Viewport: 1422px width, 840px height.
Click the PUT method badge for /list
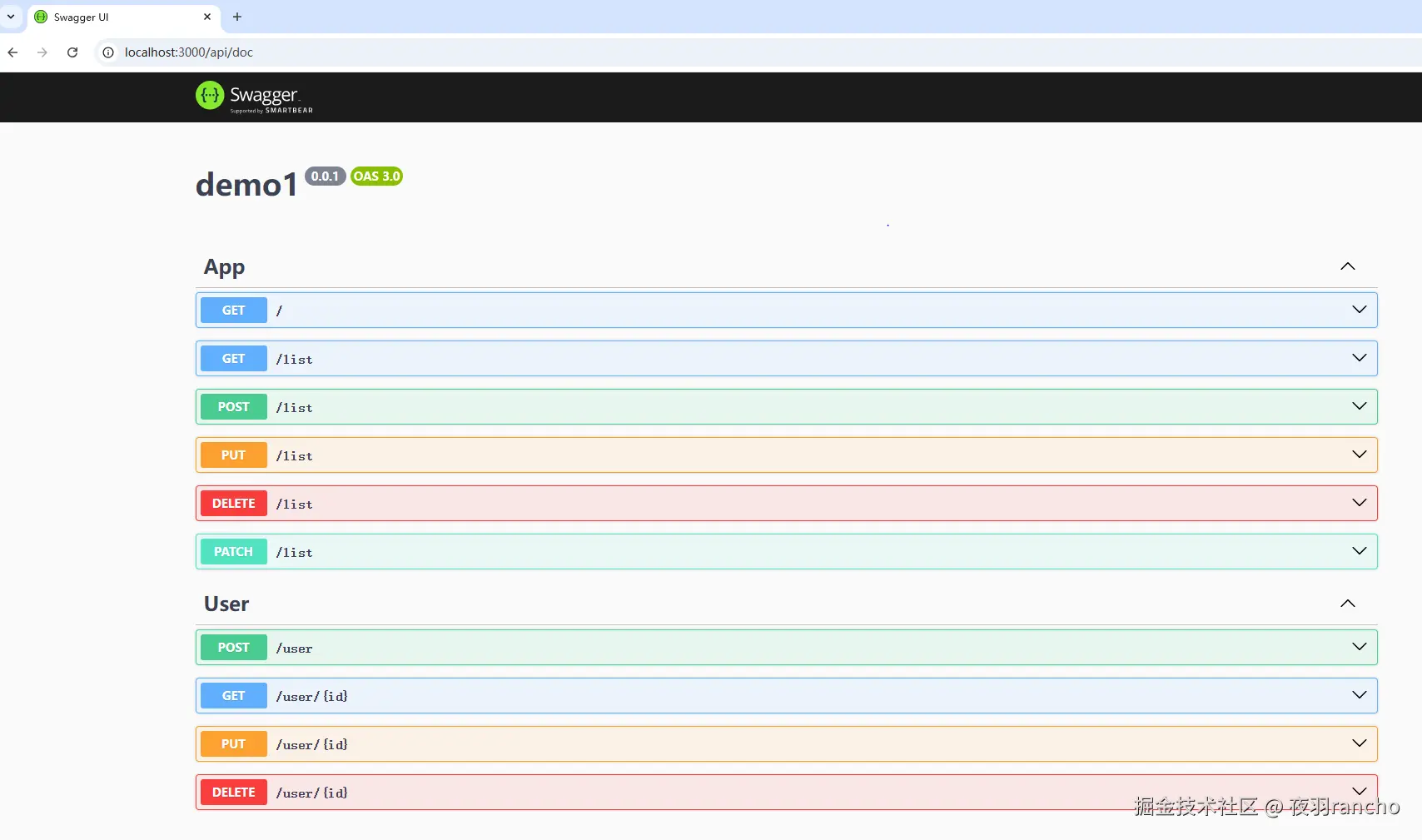234,455
